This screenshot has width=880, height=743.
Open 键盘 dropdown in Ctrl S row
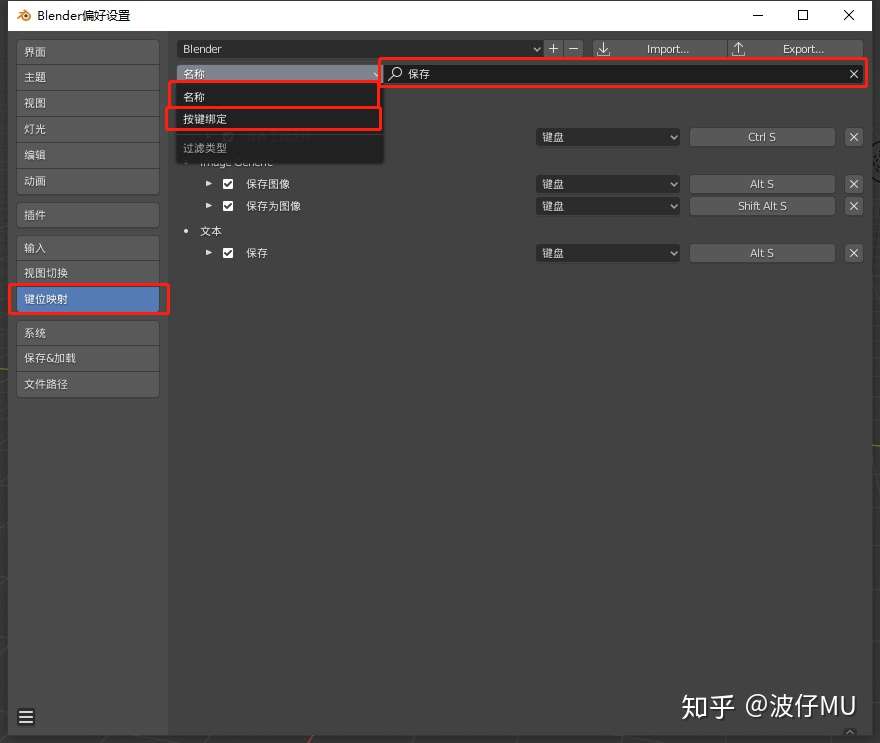608,137
